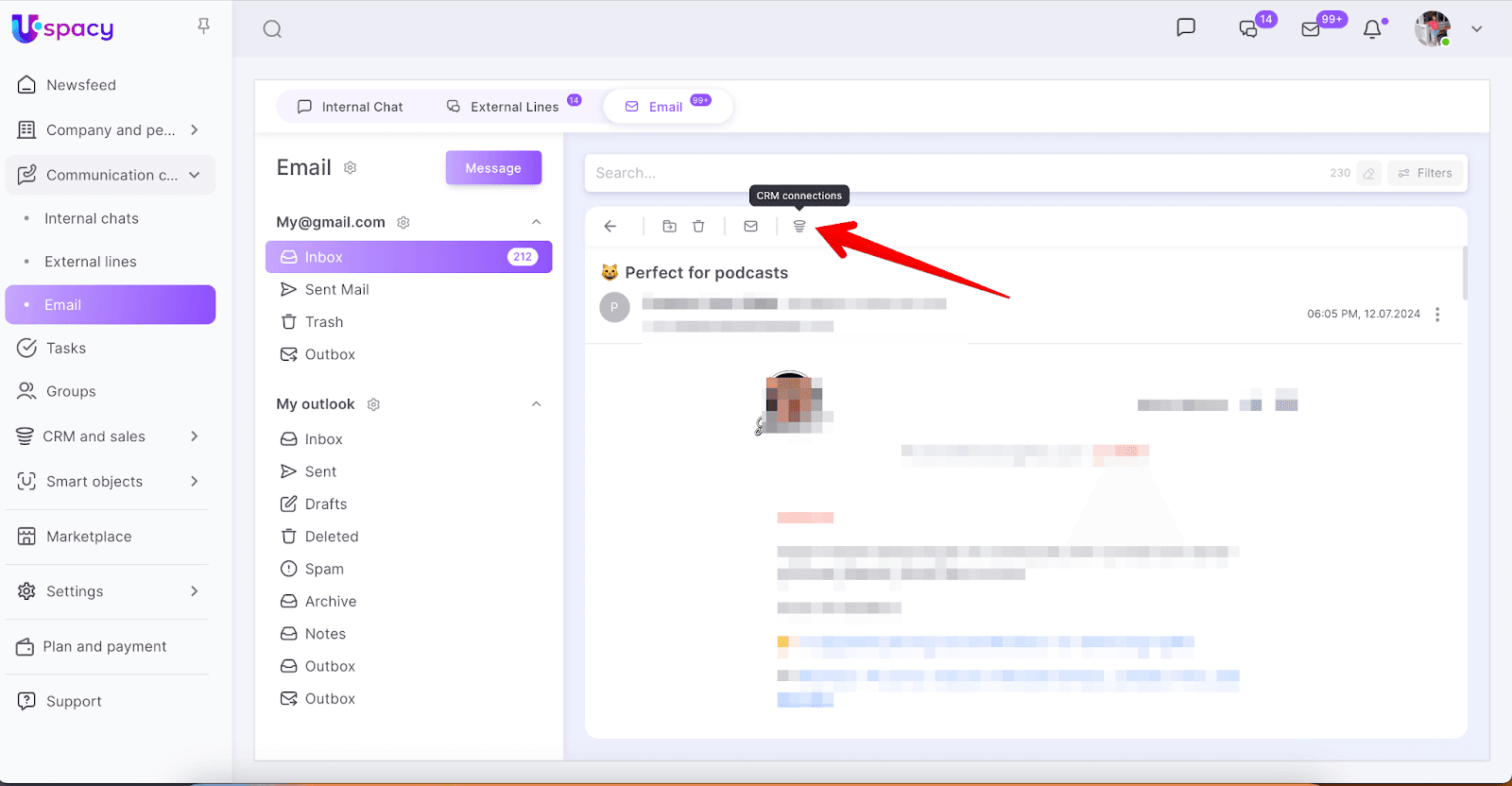
Task: Open settings gear next to Email heading
Action: pos(350,168)
